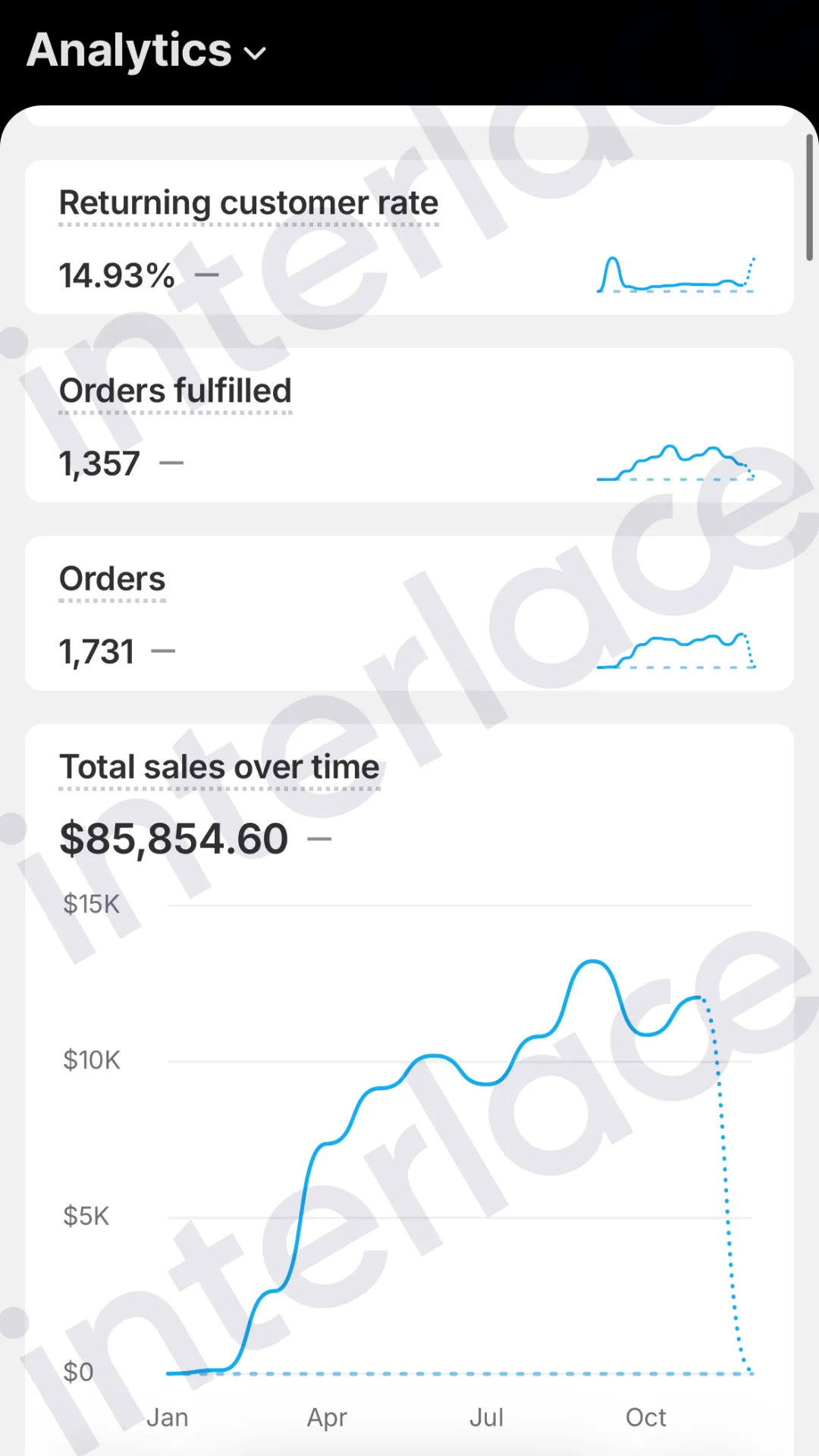
Task: Open Total sales over time report
Action: [219, 767]
